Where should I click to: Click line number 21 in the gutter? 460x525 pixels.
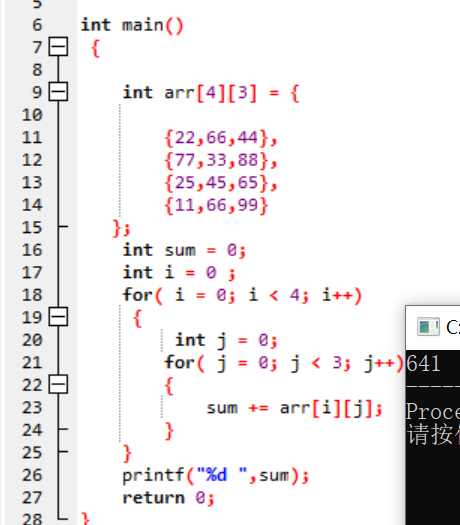pyautogui.click(x=32, y=363)
